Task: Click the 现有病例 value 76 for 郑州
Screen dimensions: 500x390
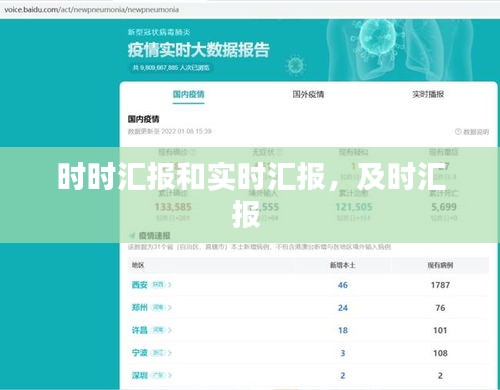Action: (x=440, y=308)
